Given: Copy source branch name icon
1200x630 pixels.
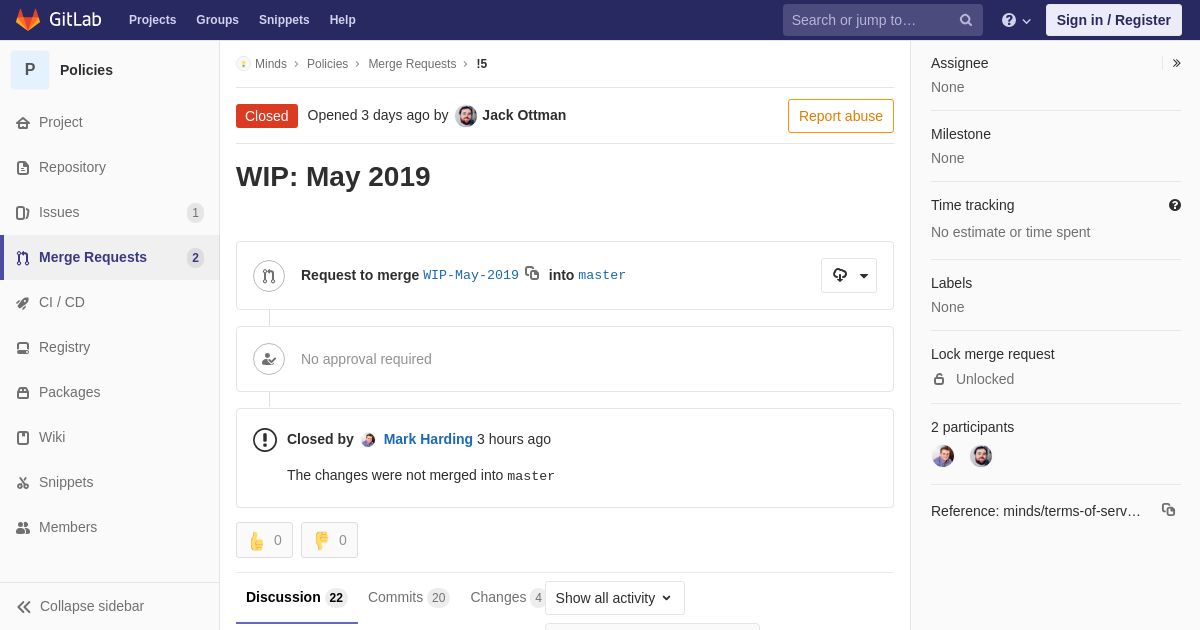Looking at the screenshot, I should click(x=532, y=274).
